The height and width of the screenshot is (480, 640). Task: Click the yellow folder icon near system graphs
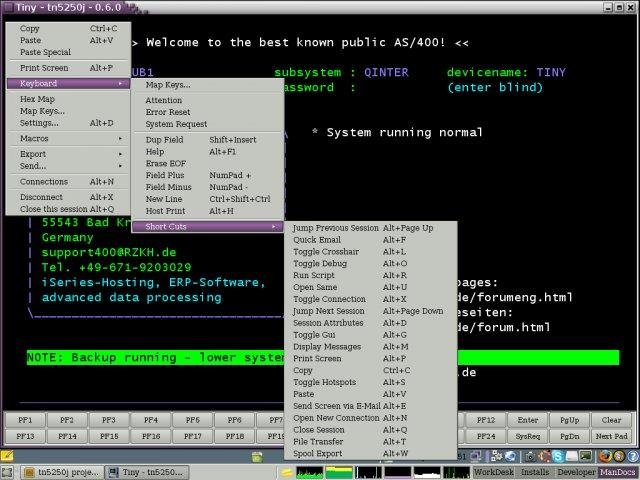(x=287, y=473)
